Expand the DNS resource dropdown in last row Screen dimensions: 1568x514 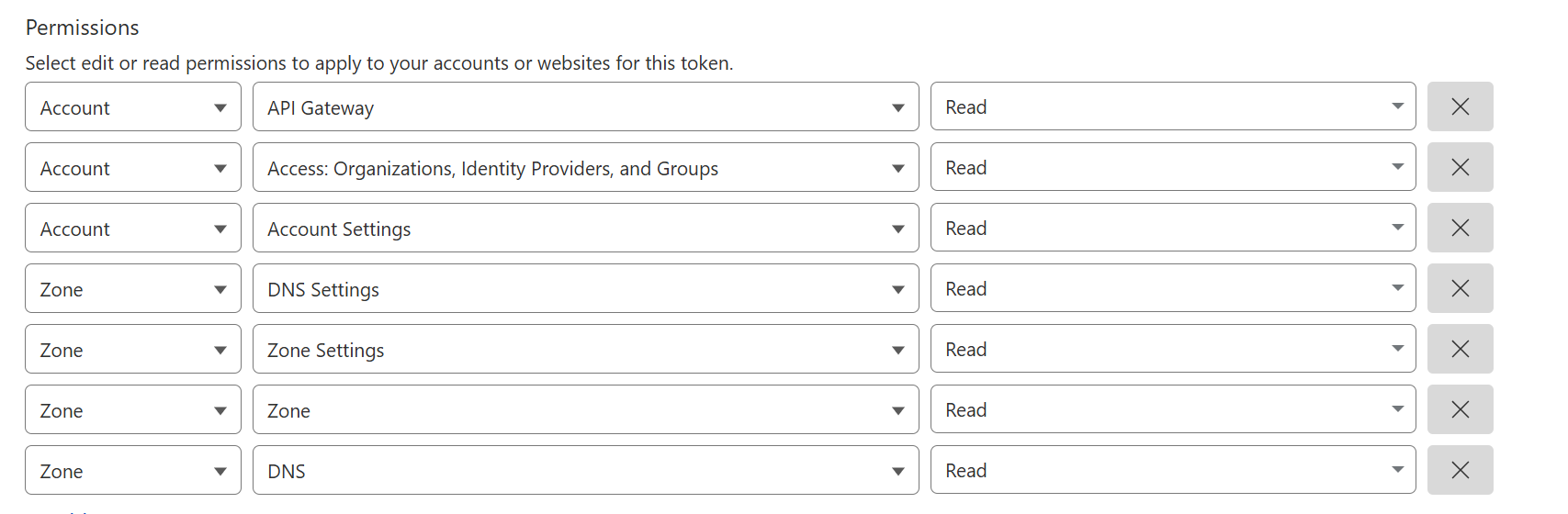tap(585, 471)
